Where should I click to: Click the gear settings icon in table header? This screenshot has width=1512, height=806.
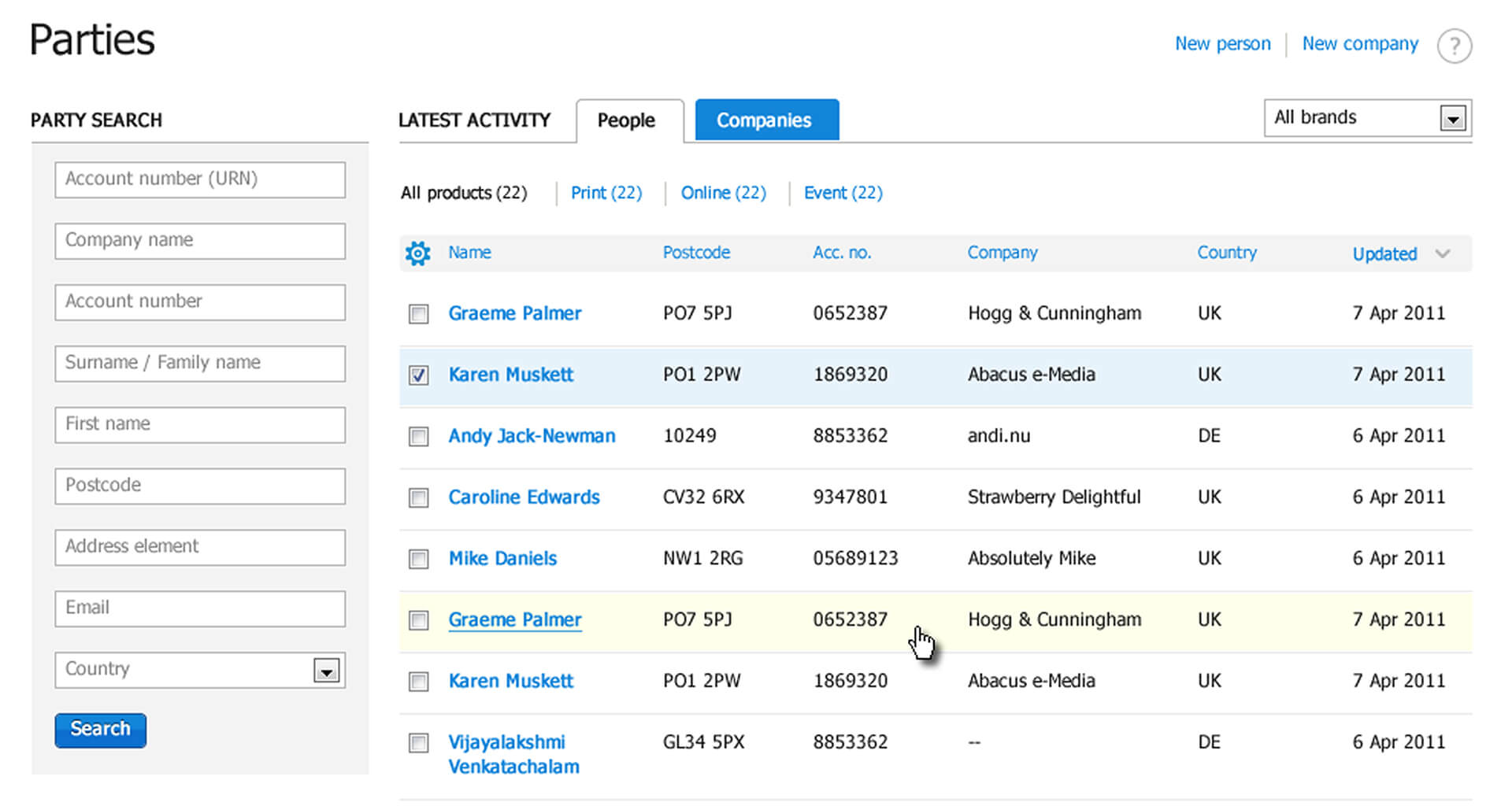point(417,253)
